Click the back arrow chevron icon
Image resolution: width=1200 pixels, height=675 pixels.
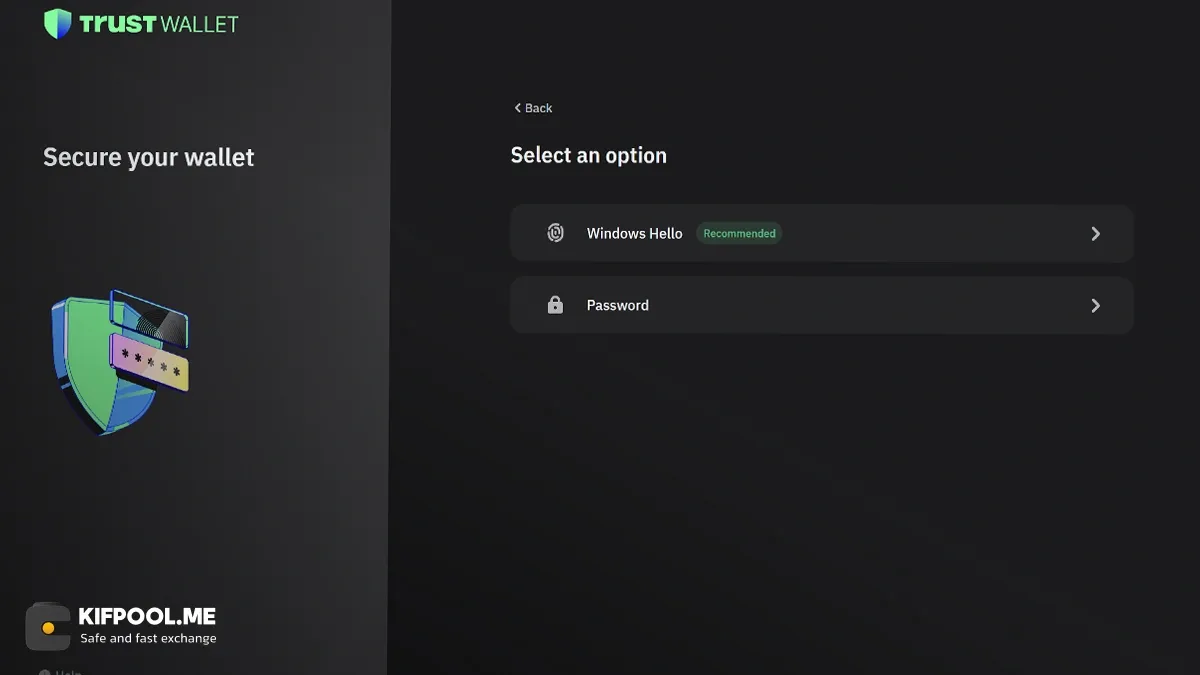point(517,108)
